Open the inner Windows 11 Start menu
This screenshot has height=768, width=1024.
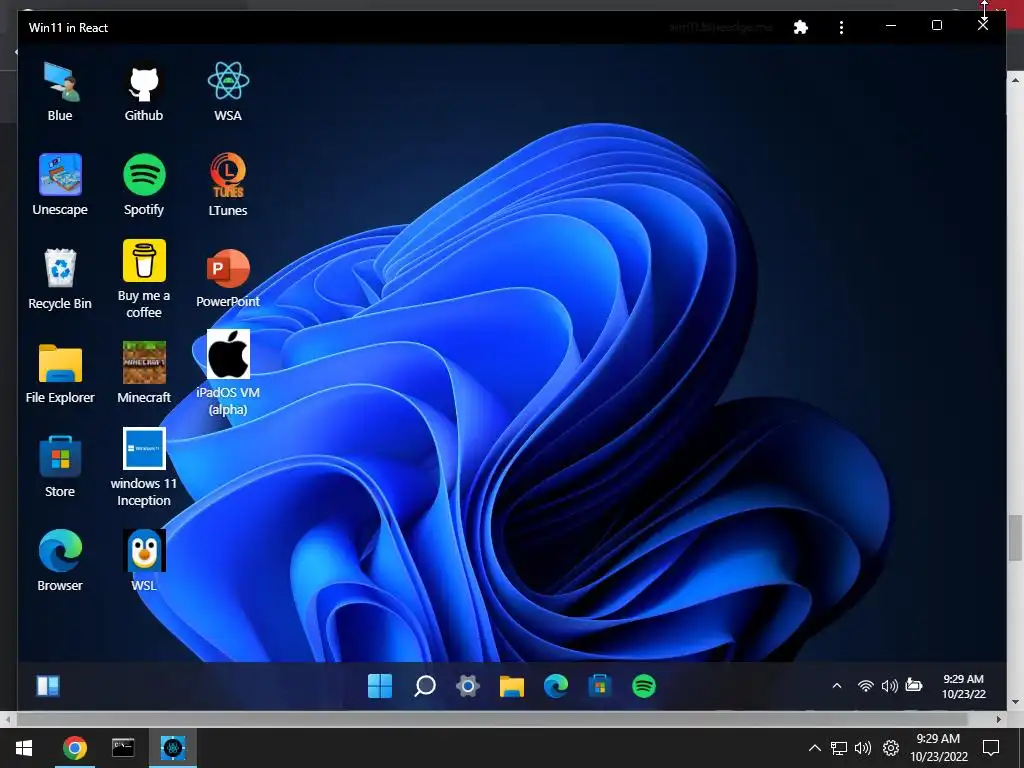380,686
